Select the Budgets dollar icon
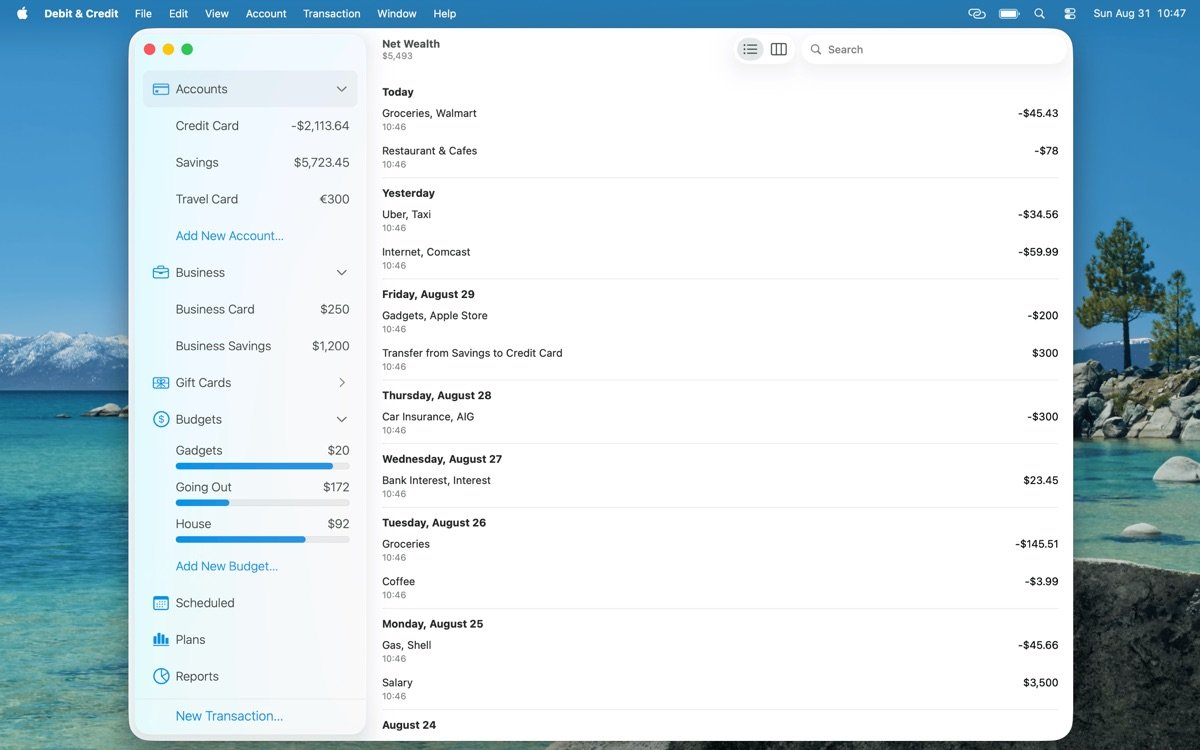Image resolution: width=1200 pixels, height=750 pixels. coord(161,419)
